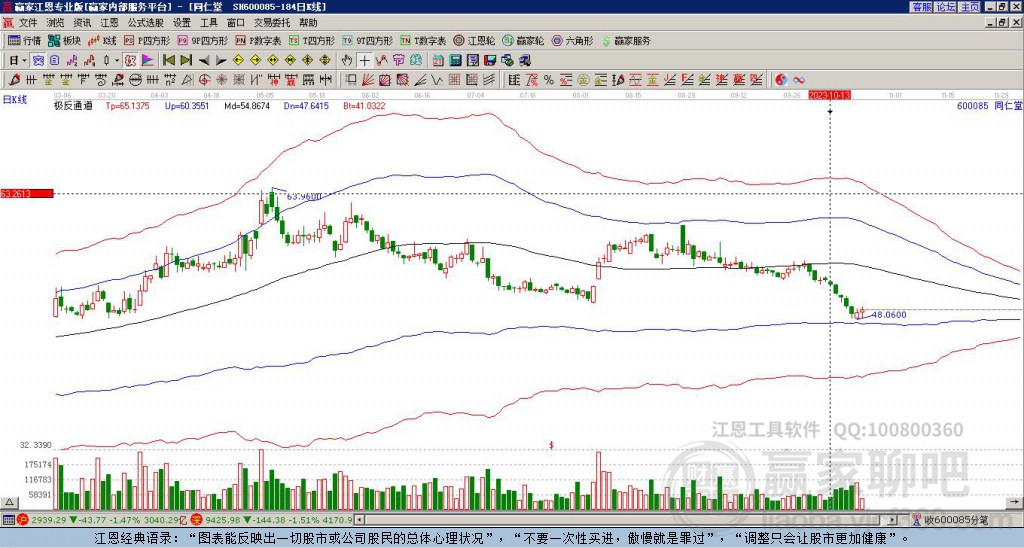
Task: Click the red 63.2613 price marker
Action: tap(27, 193)
